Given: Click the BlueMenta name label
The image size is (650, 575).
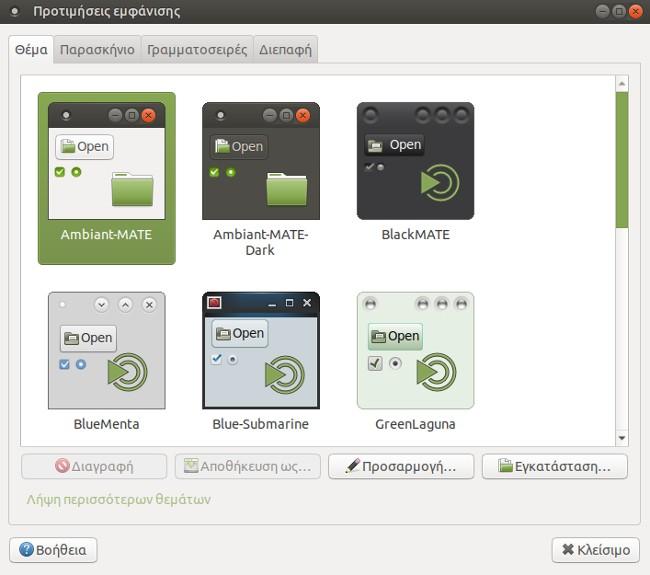Looking at the screenshot, I should click(107, 424).
